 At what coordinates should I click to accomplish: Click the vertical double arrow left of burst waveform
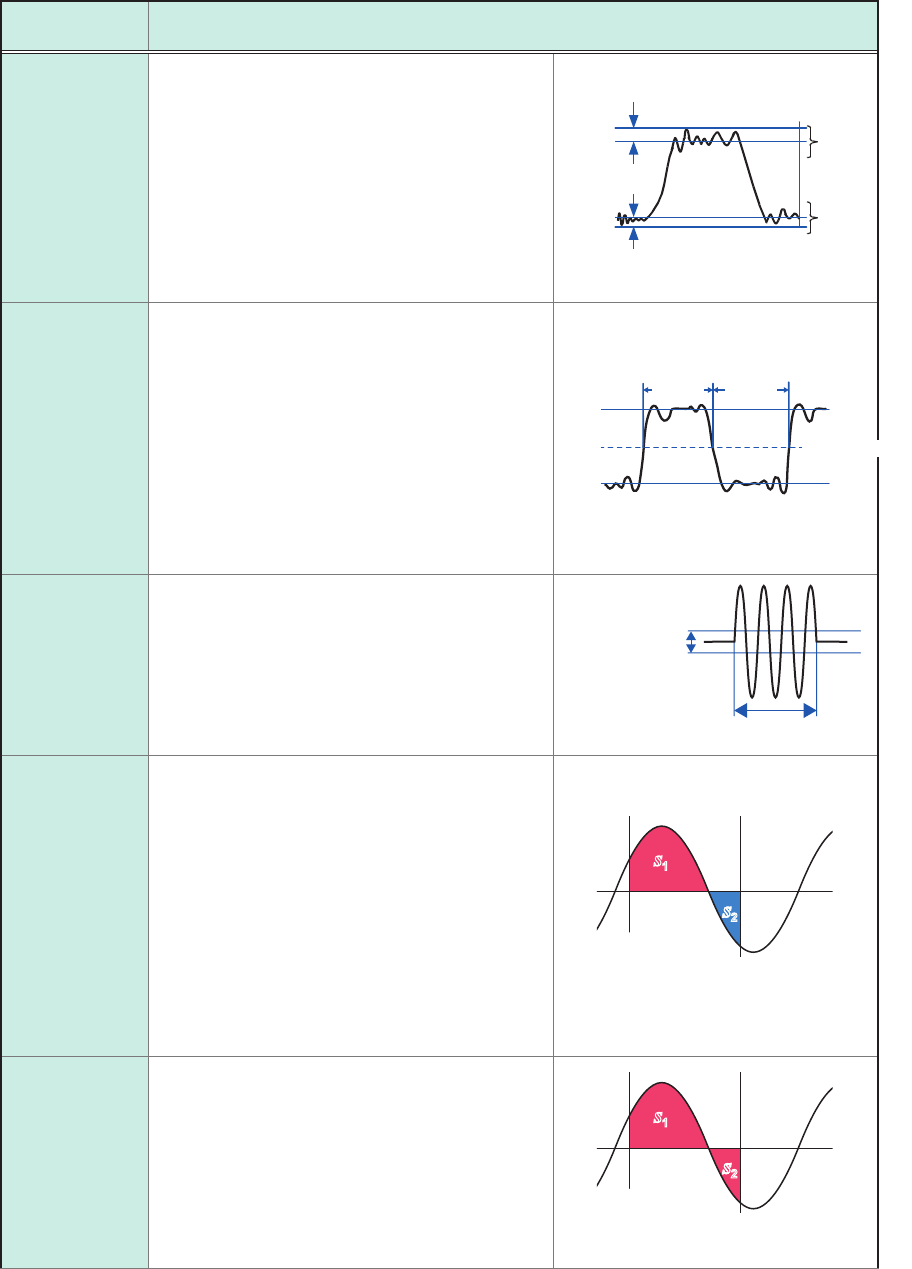coord(691,642)
